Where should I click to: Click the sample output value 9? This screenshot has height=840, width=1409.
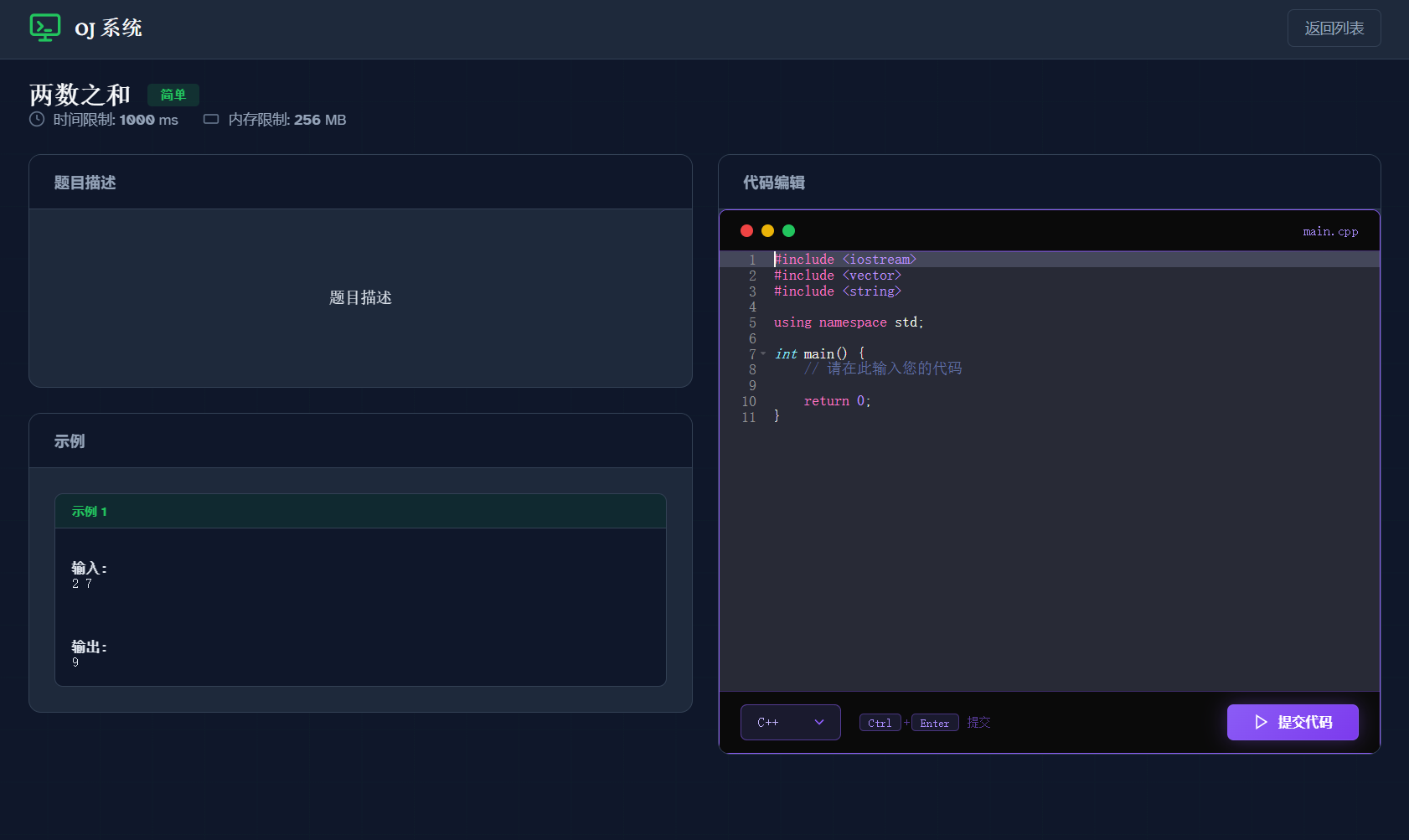pos(75,662)
